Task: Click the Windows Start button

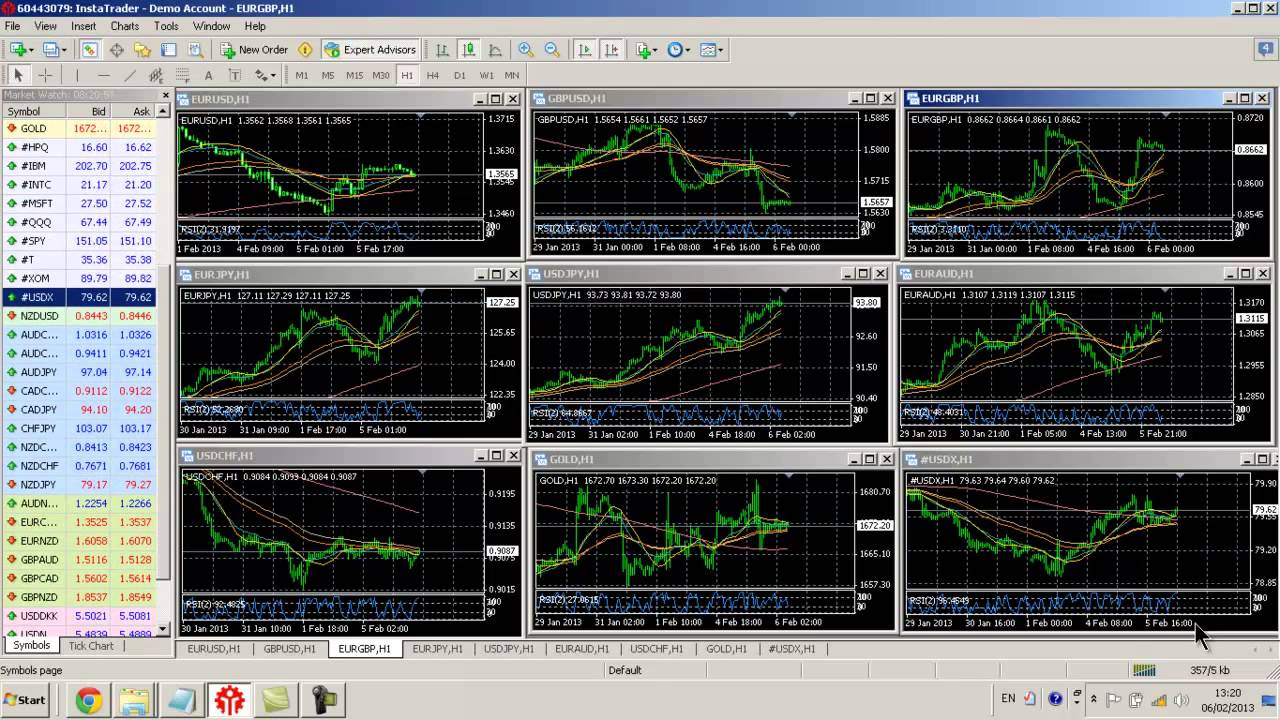Action: (x=25, y=700)
